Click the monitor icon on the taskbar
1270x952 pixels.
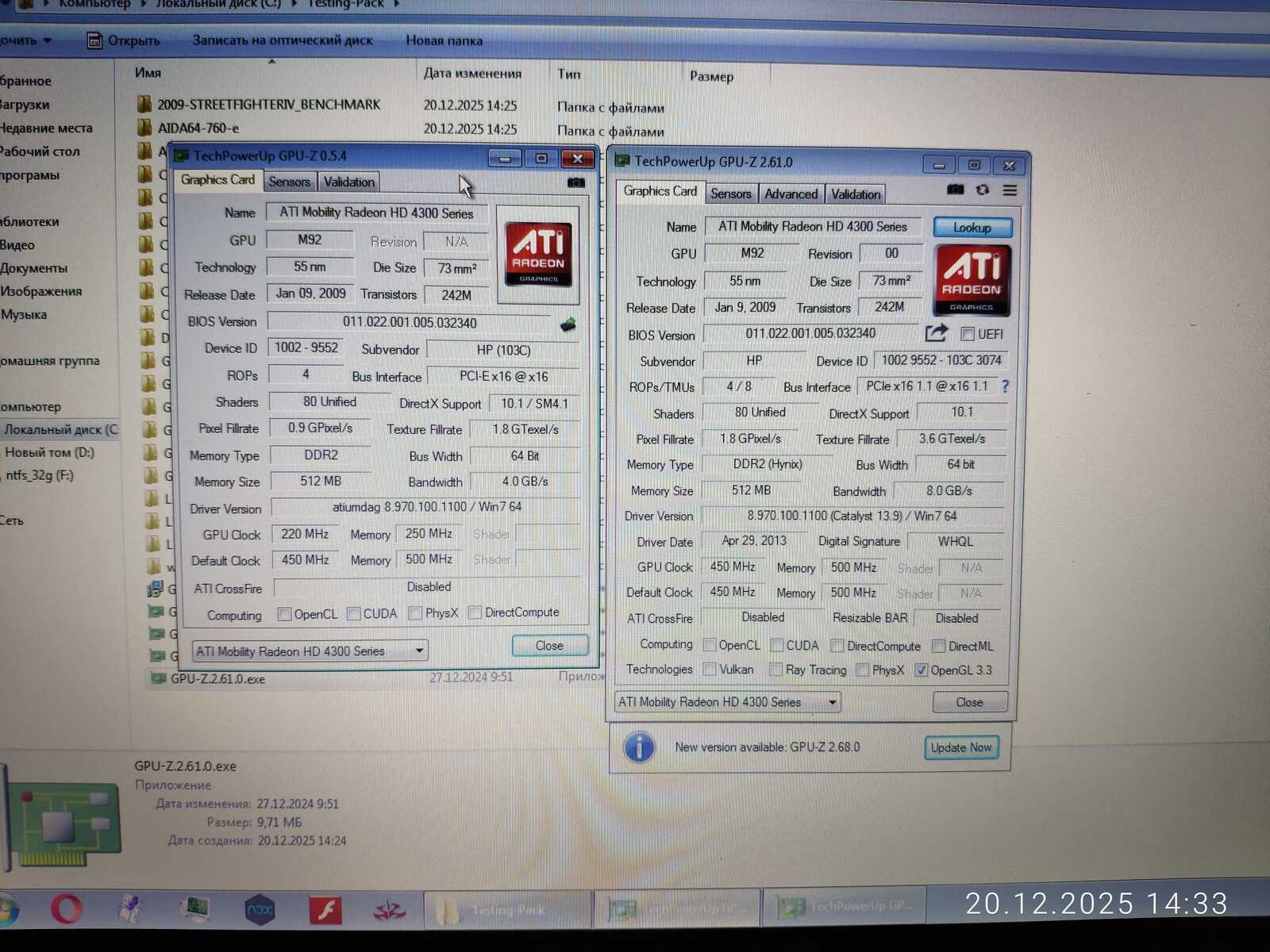point(195,909)
